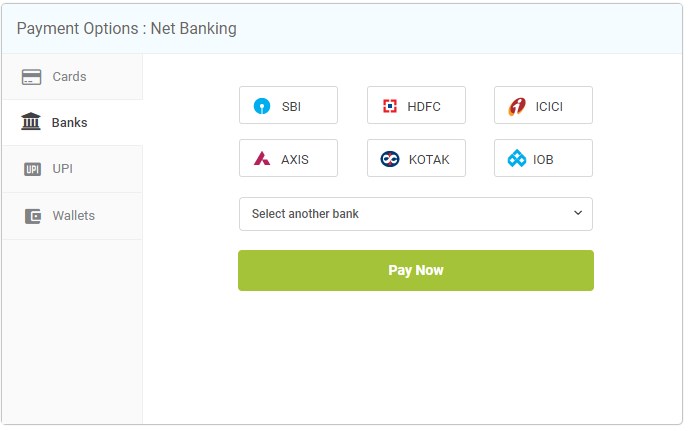The image size is (688, 431).
Task: Submit payment with Pay Now button
Action: tap(416, 270)
